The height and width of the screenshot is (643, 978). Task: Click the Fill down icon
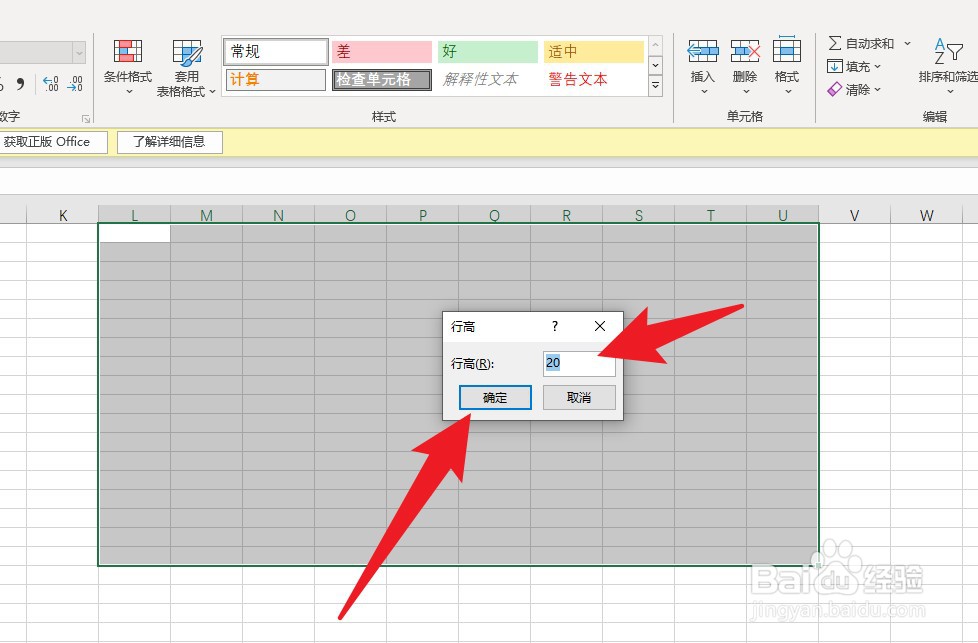(835, 66)
